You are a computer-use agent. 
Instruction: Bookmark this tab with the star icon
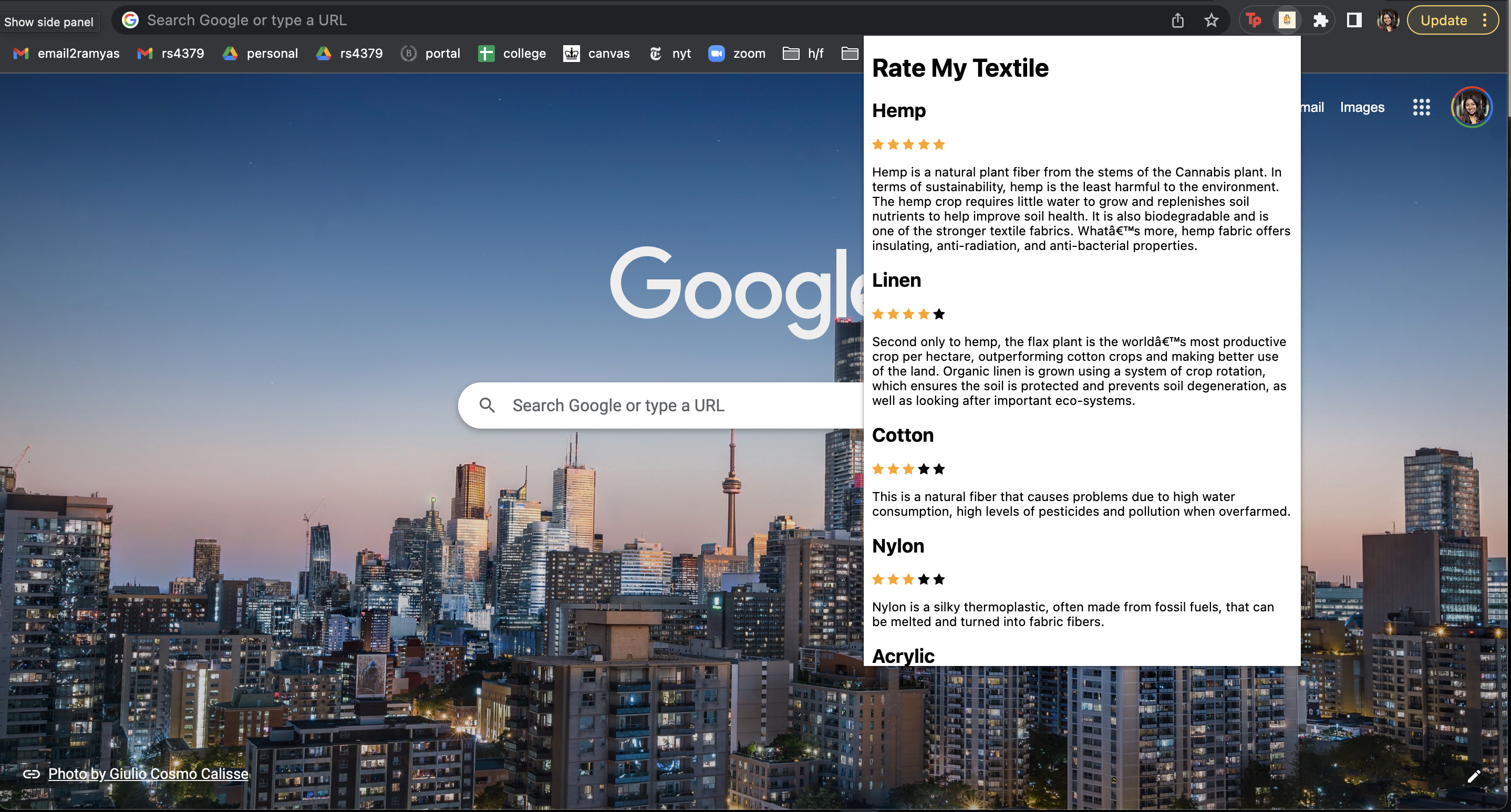(x=1210, y=20)
